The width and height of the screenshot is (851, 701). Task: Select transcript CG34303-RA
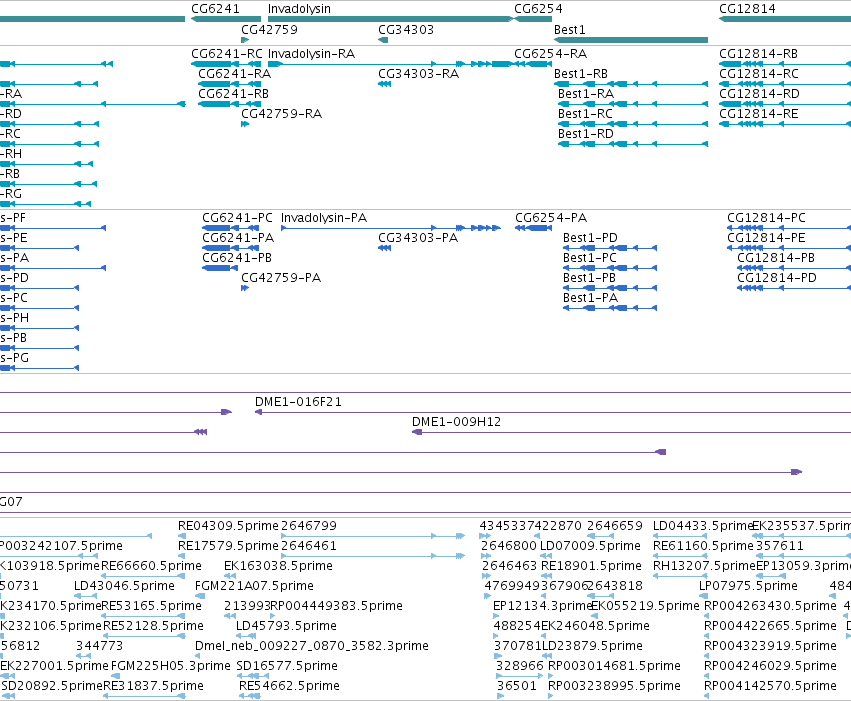tap(418, 74)
